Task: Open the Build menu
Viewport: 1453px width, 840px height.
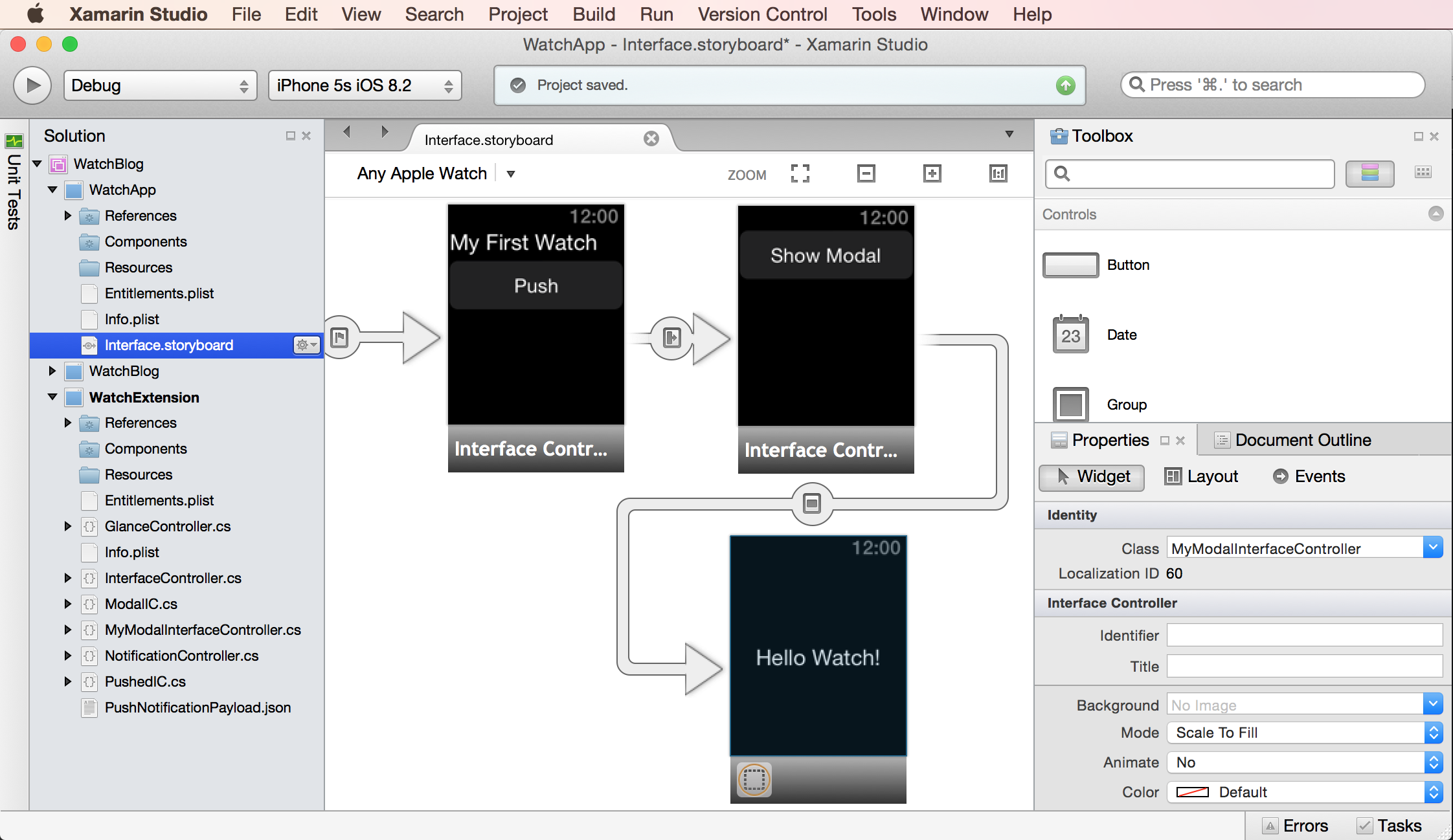Action: pyautogui.click(x=593, y=14)
